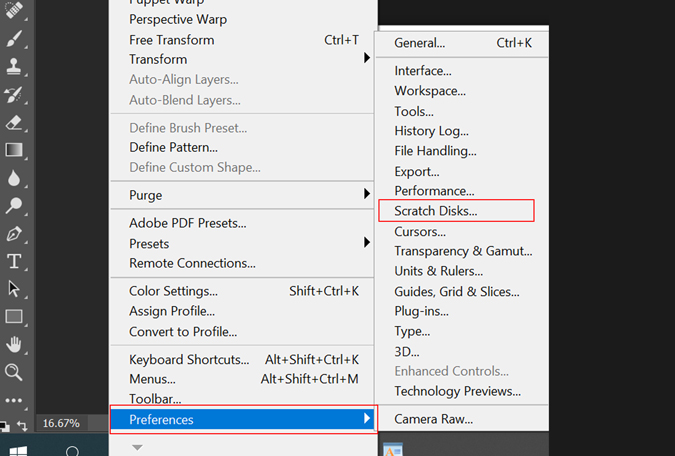The height and width of the screenshot is (456, 675).
Task: Select the Gradient tool
Action: (x=14, y=150)
